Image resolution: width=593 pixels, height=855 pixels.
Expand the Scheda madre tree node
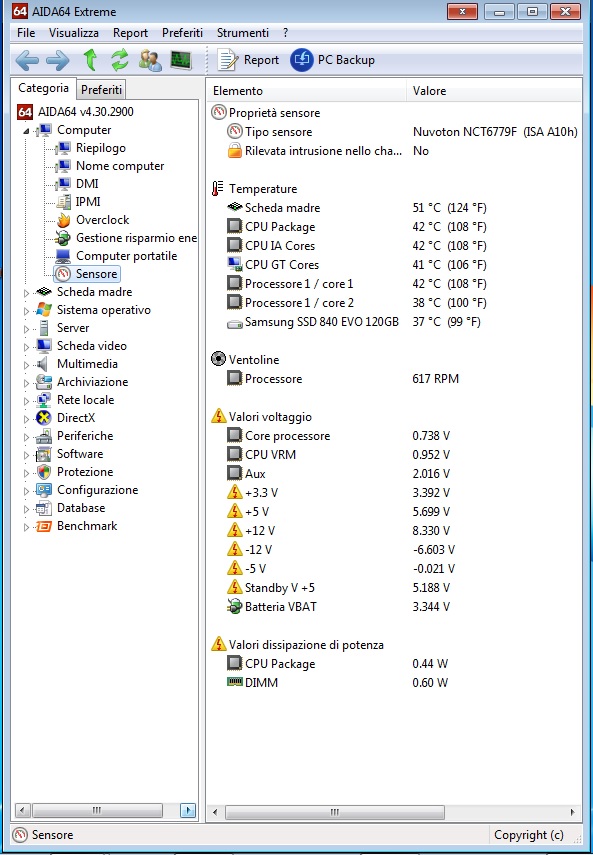(x=26, y=293)
